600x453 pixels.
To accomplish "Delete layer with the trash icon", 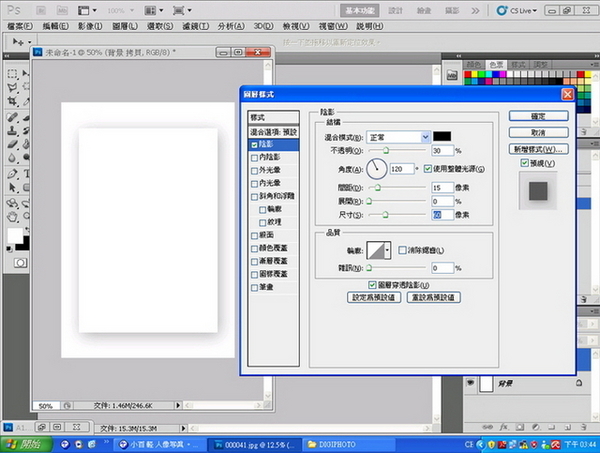I will click(x=584, y=427).
